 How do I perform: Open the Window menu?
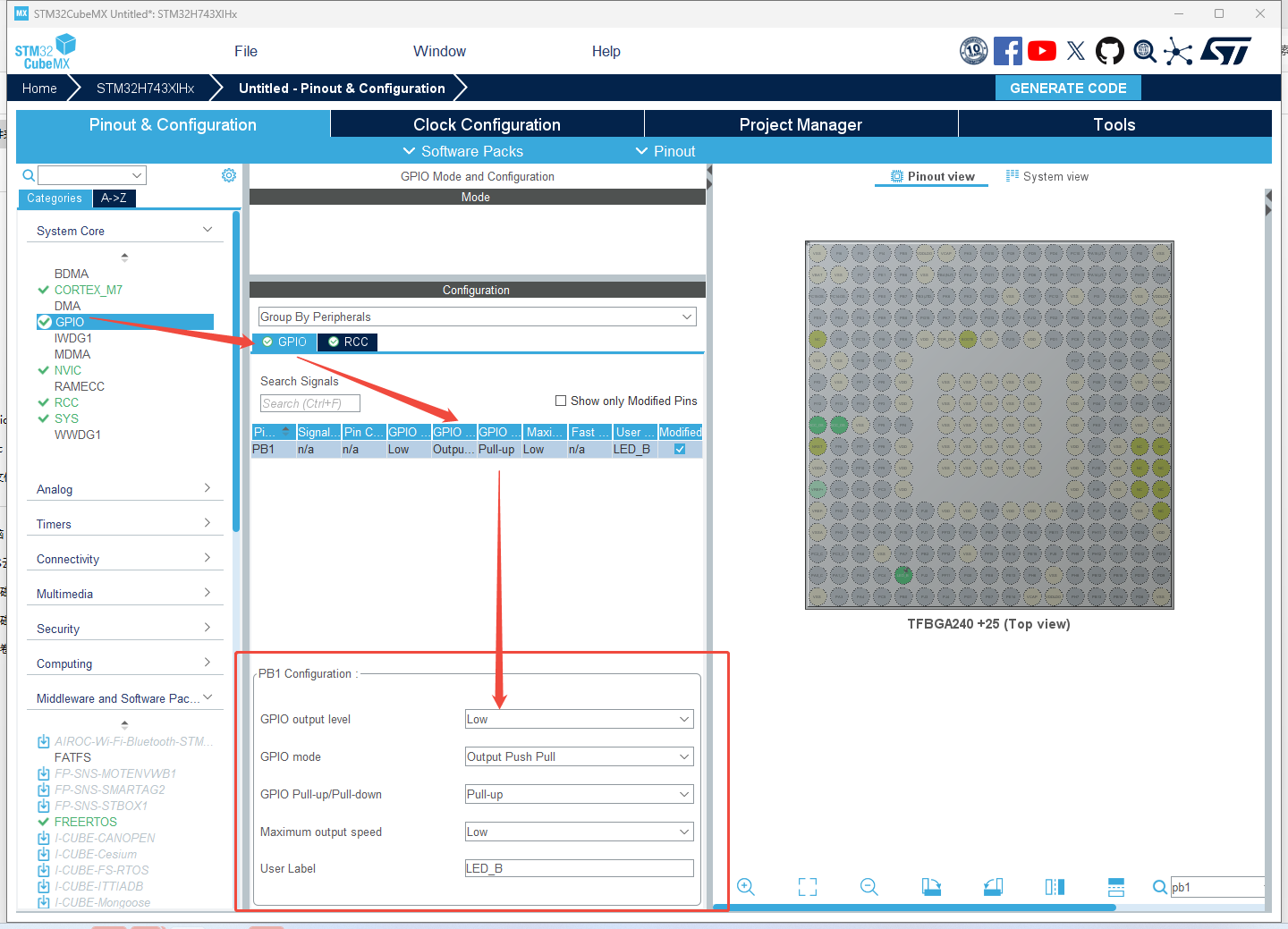click(x=439, y=51)
